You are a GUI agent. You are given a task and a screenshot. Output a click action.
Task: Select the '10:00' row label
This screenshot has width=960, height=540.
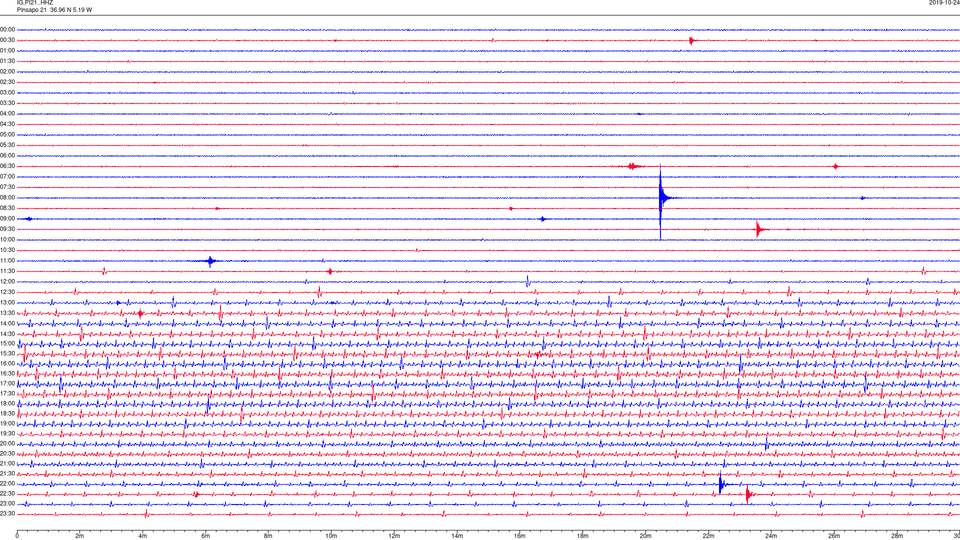click(7, 239)
